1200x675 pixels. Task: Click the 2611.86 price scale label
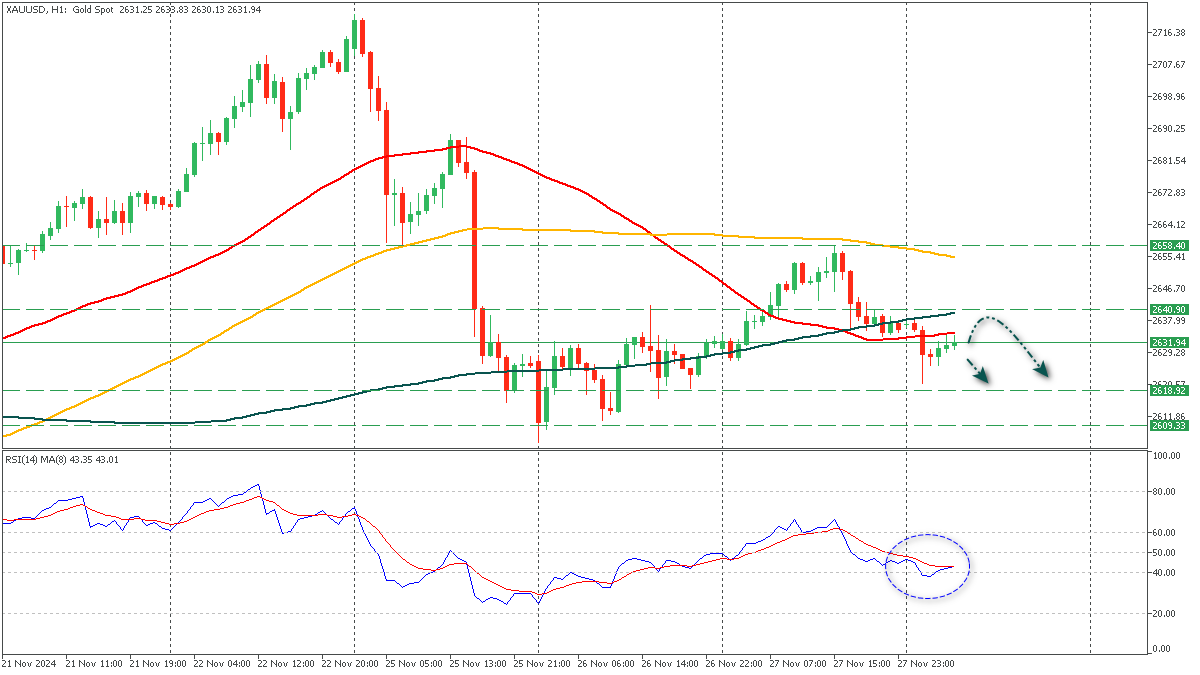1168,416
